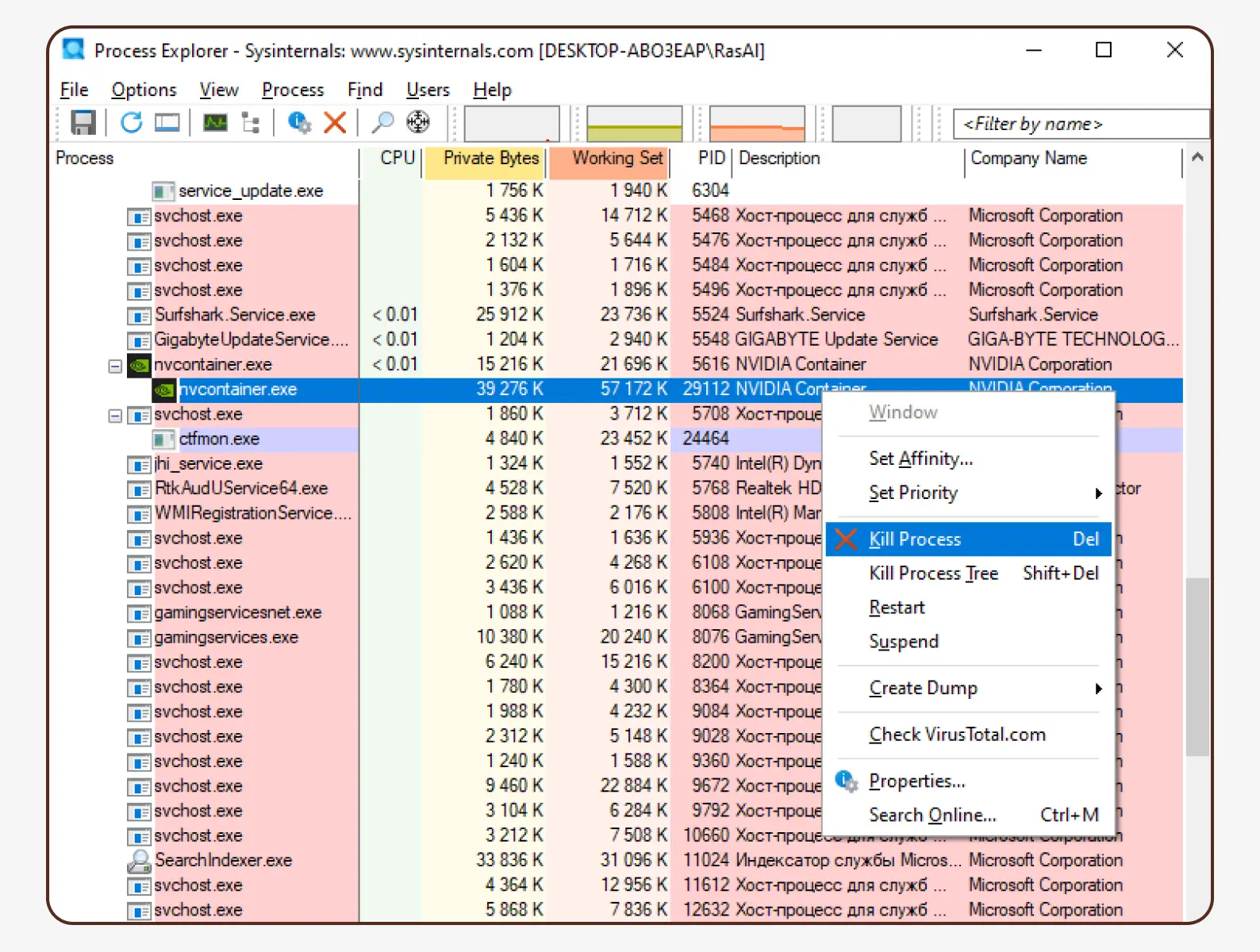Open the Options menu

click(144, 90)
